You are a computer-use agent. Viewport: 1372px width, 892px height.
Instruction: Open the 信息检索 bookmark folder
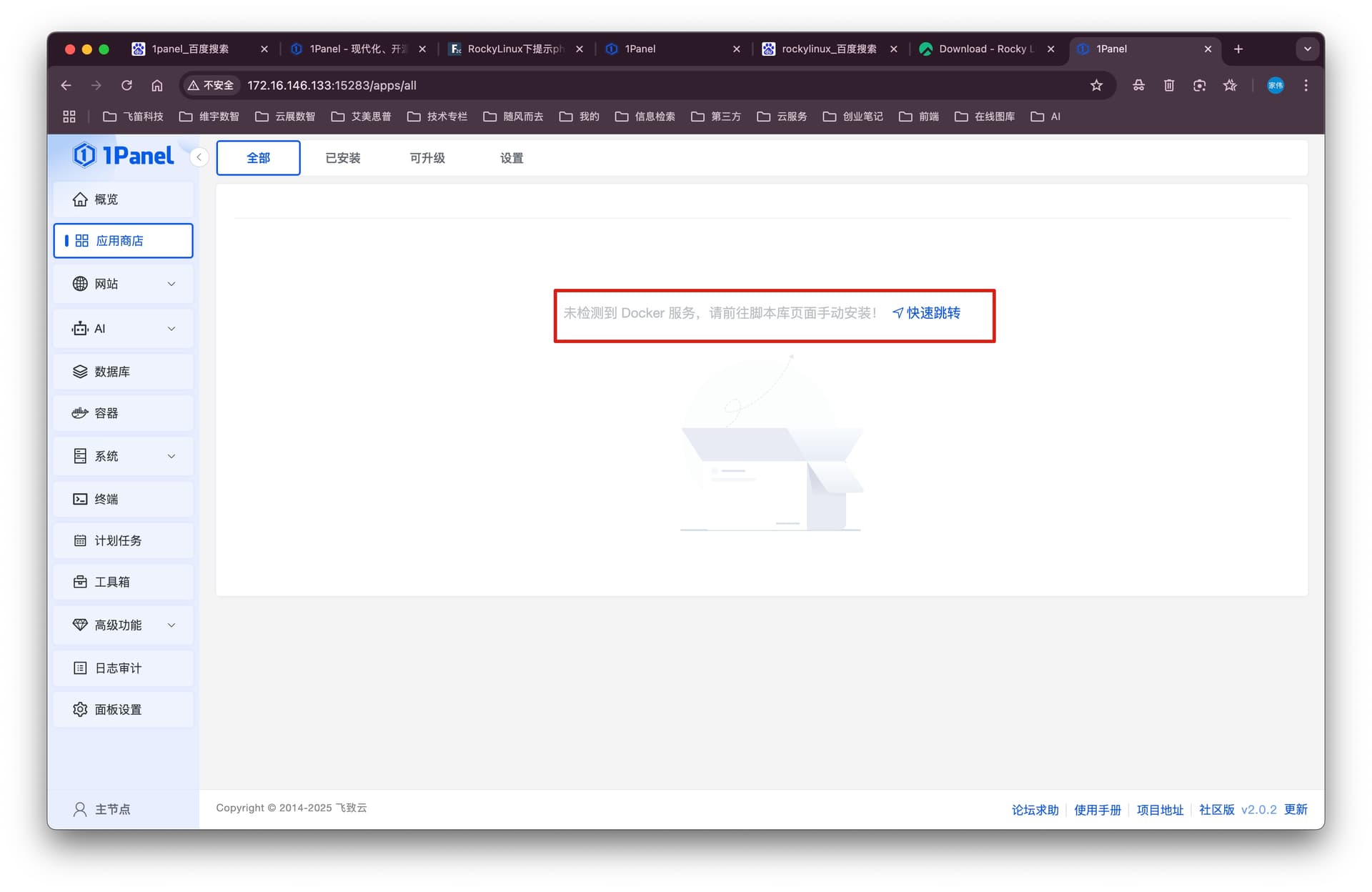(645, 117)
